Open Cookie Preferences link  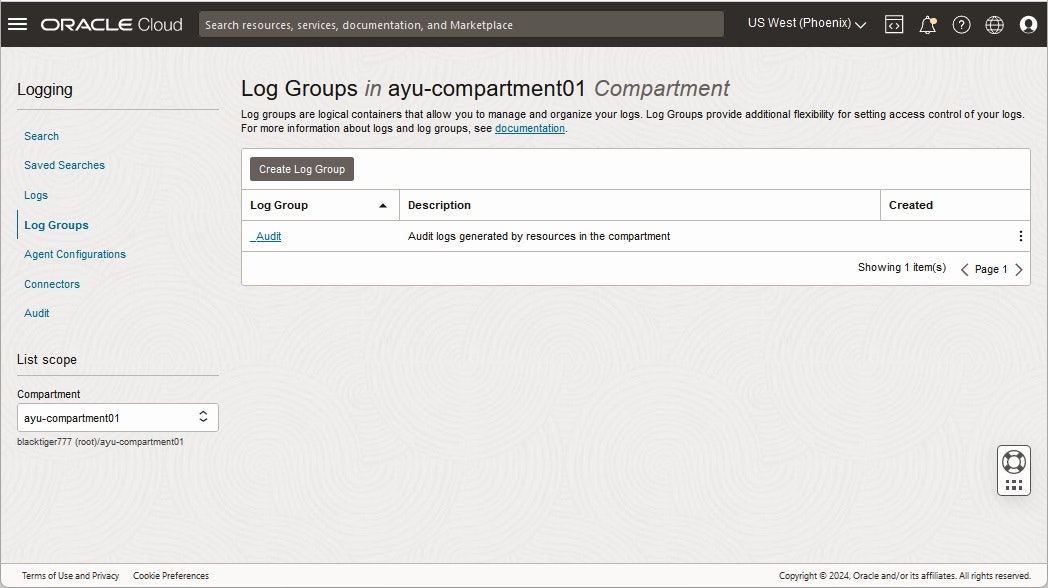(x=171, y=576)
